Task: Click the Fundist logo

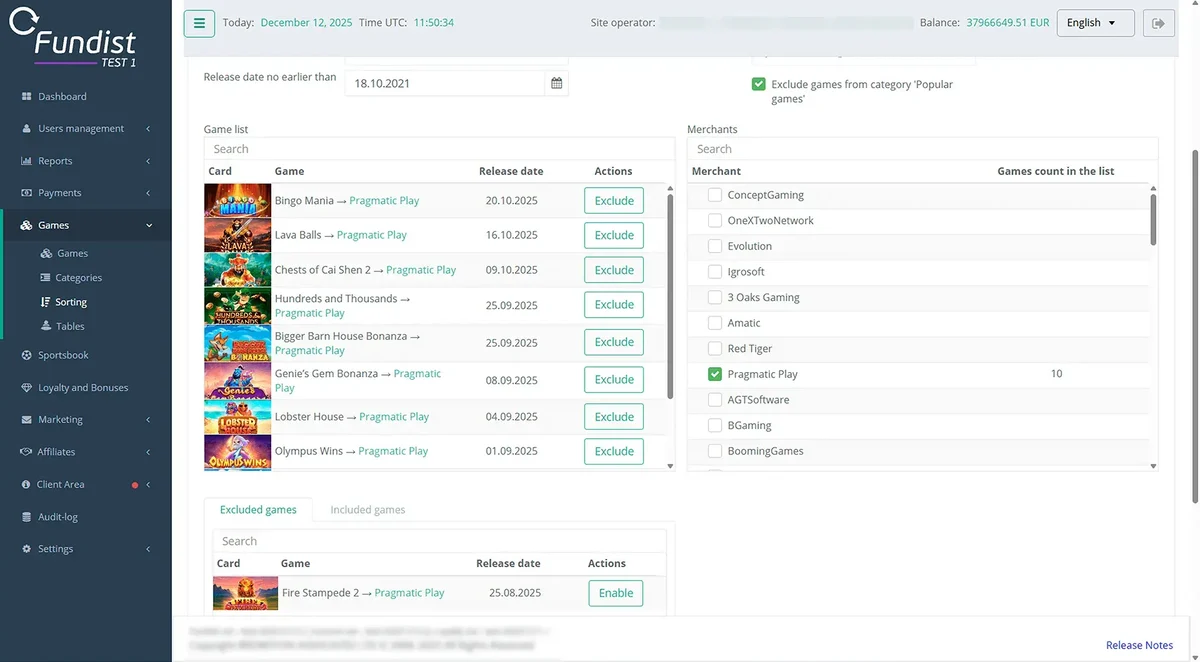Action: tap(75, 36)
